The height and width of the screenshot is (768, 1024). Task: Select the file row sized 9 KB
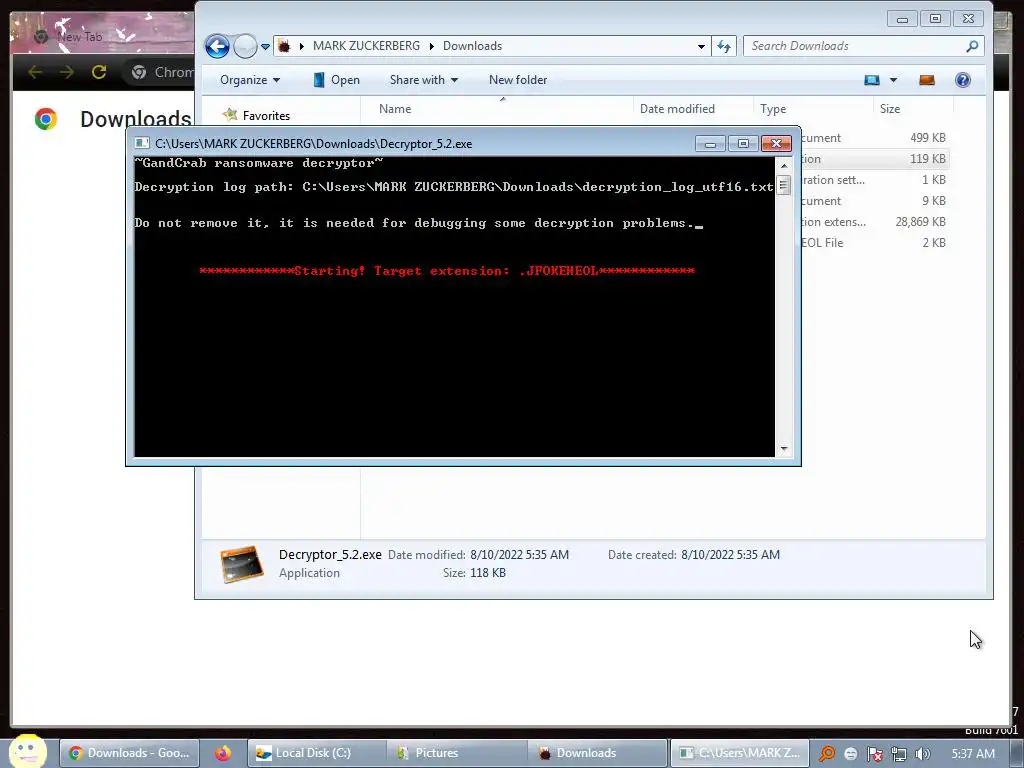(874, 200)
